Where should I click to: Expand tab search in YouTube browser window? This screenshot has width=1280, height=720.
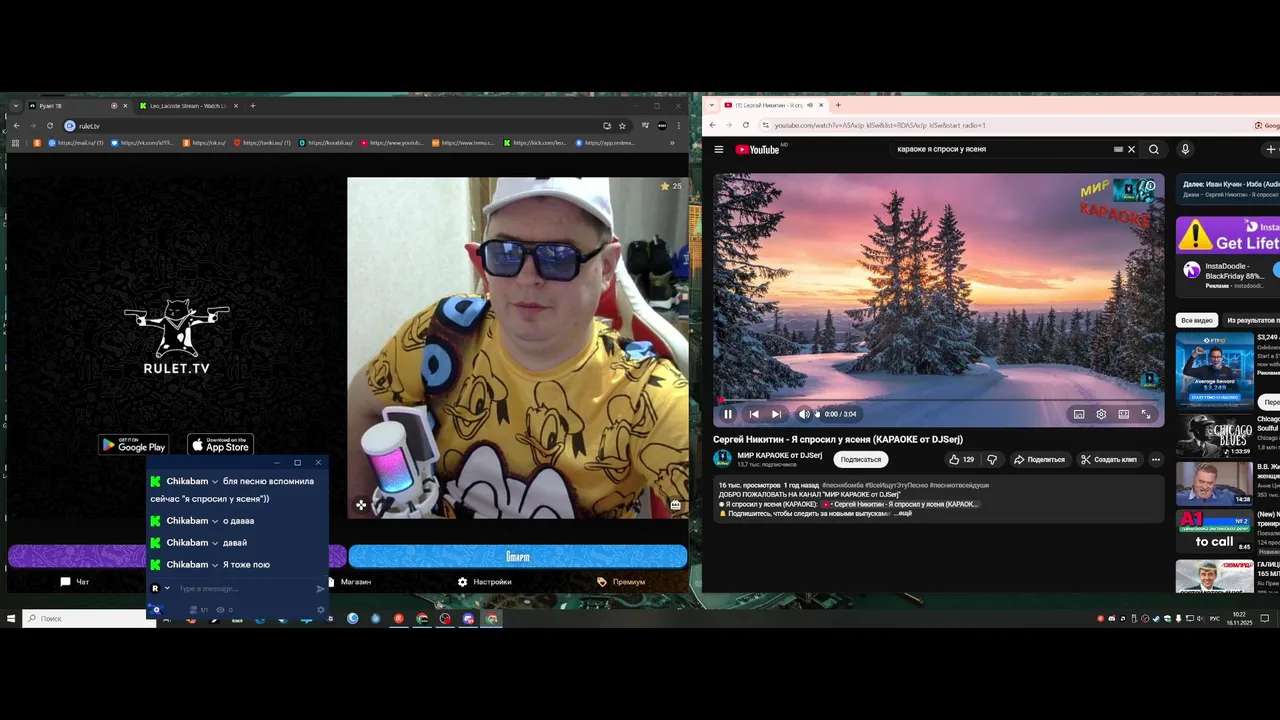(x=710, y=105)
